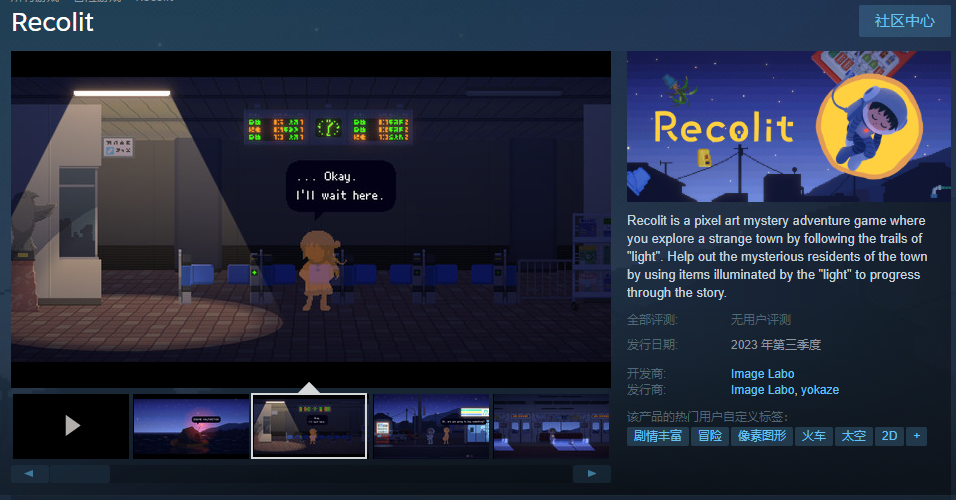Viewport: 956px width, 500px height.
Task: Click the left scroll arrow under thumbnails
Action: point(30,473)
